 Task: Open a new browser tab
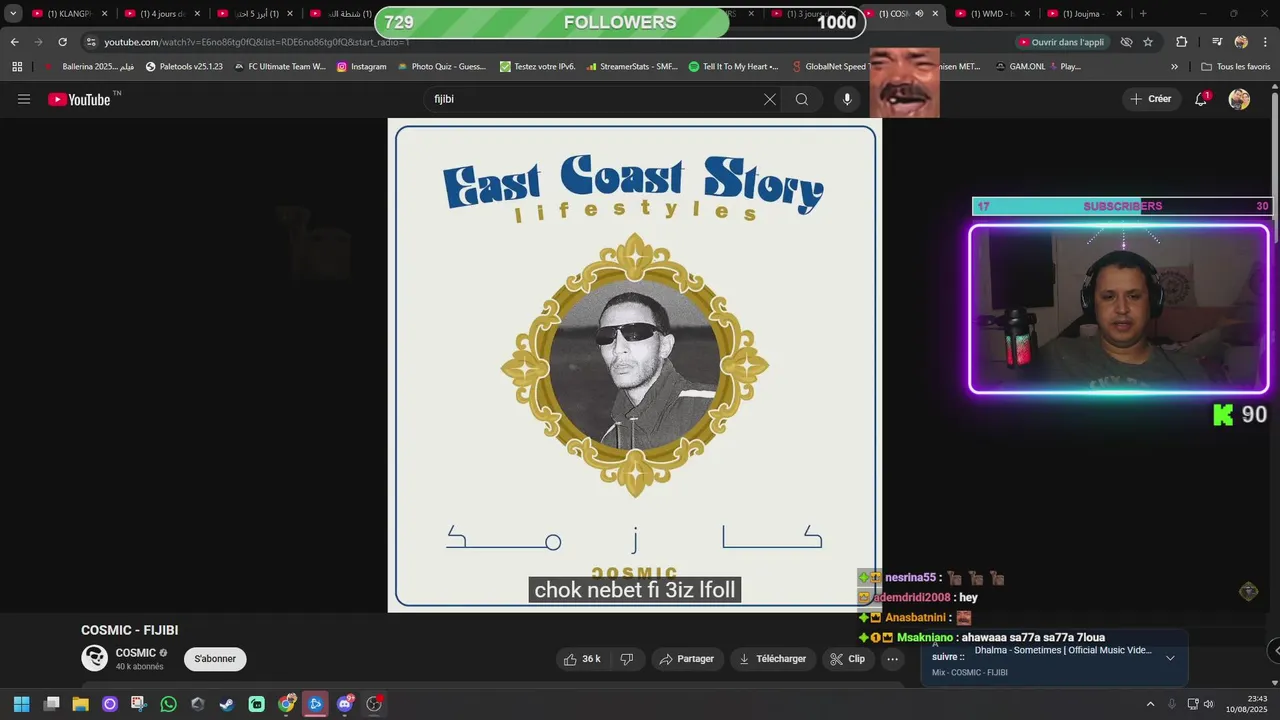coord(1143,14)
